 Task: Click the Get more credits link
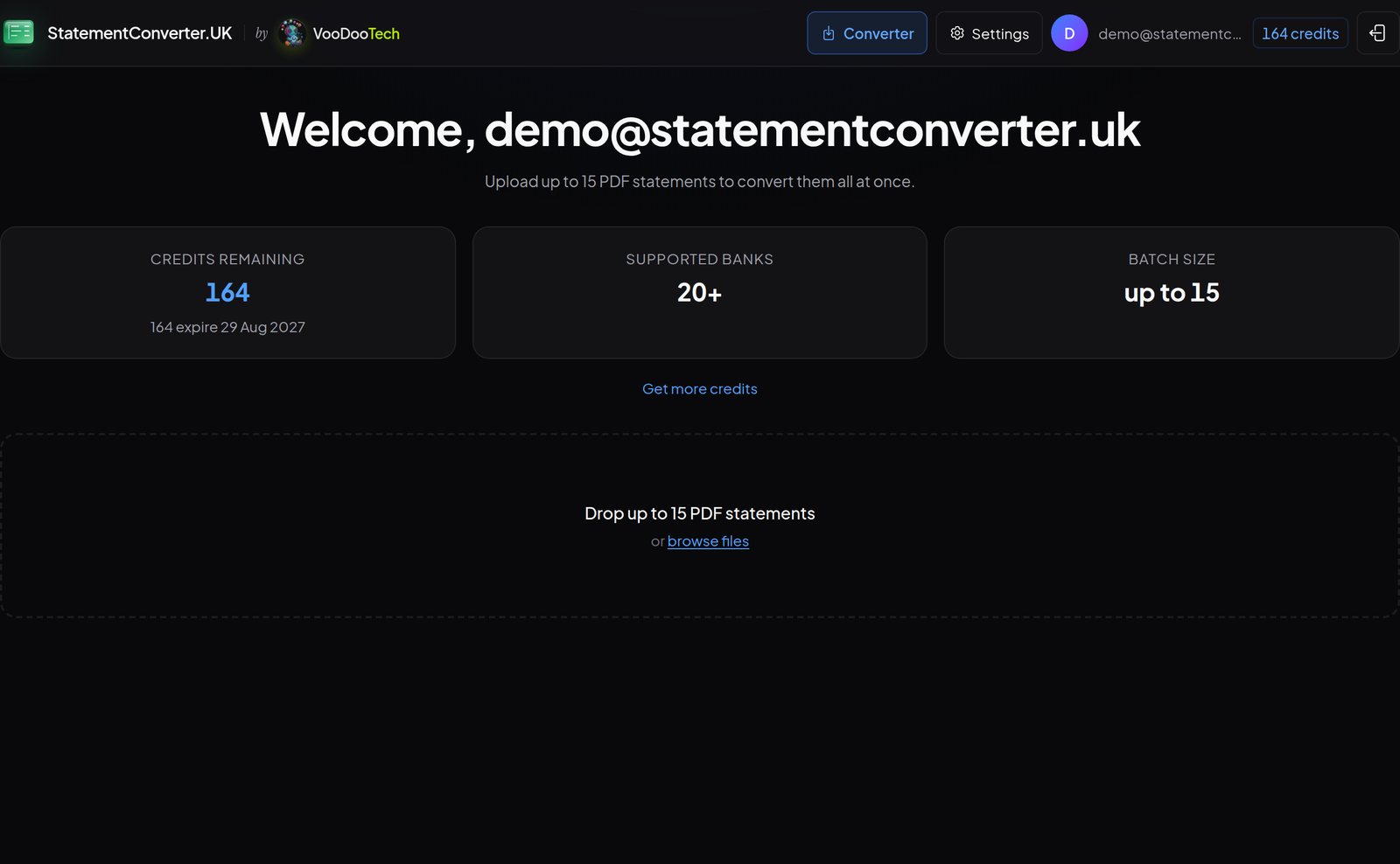700,389
